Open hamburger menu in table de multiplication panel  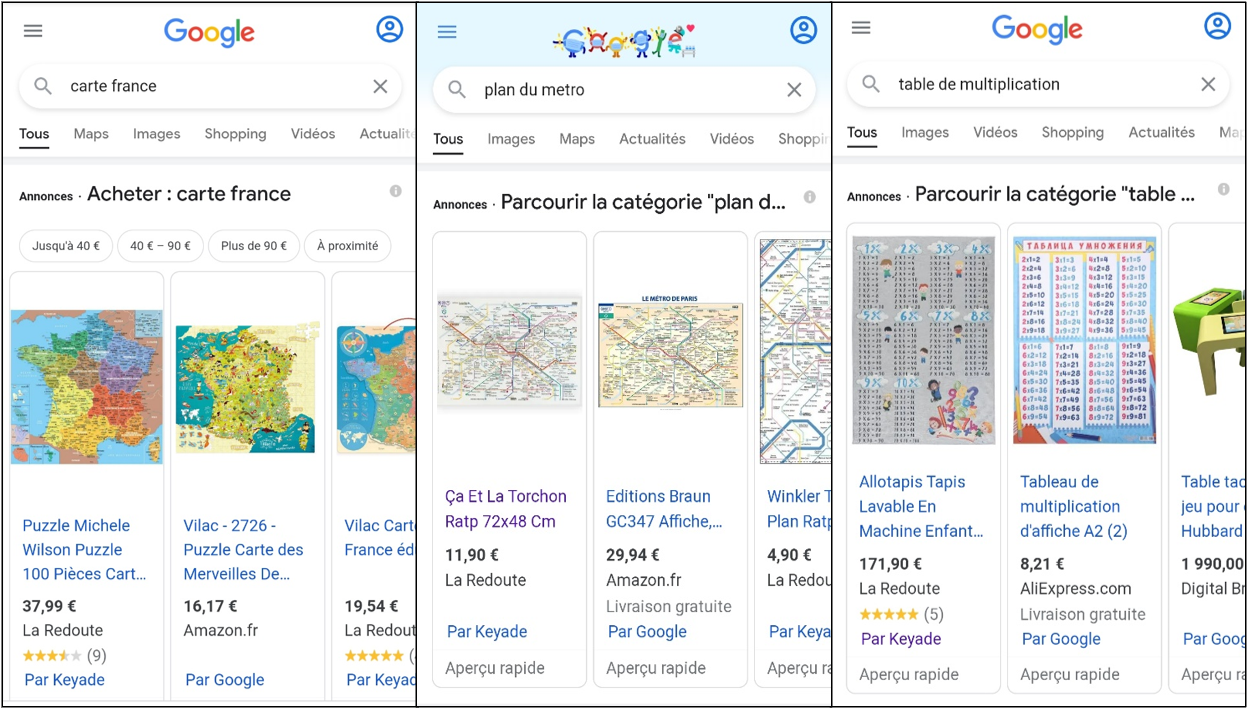coord(861,28)
